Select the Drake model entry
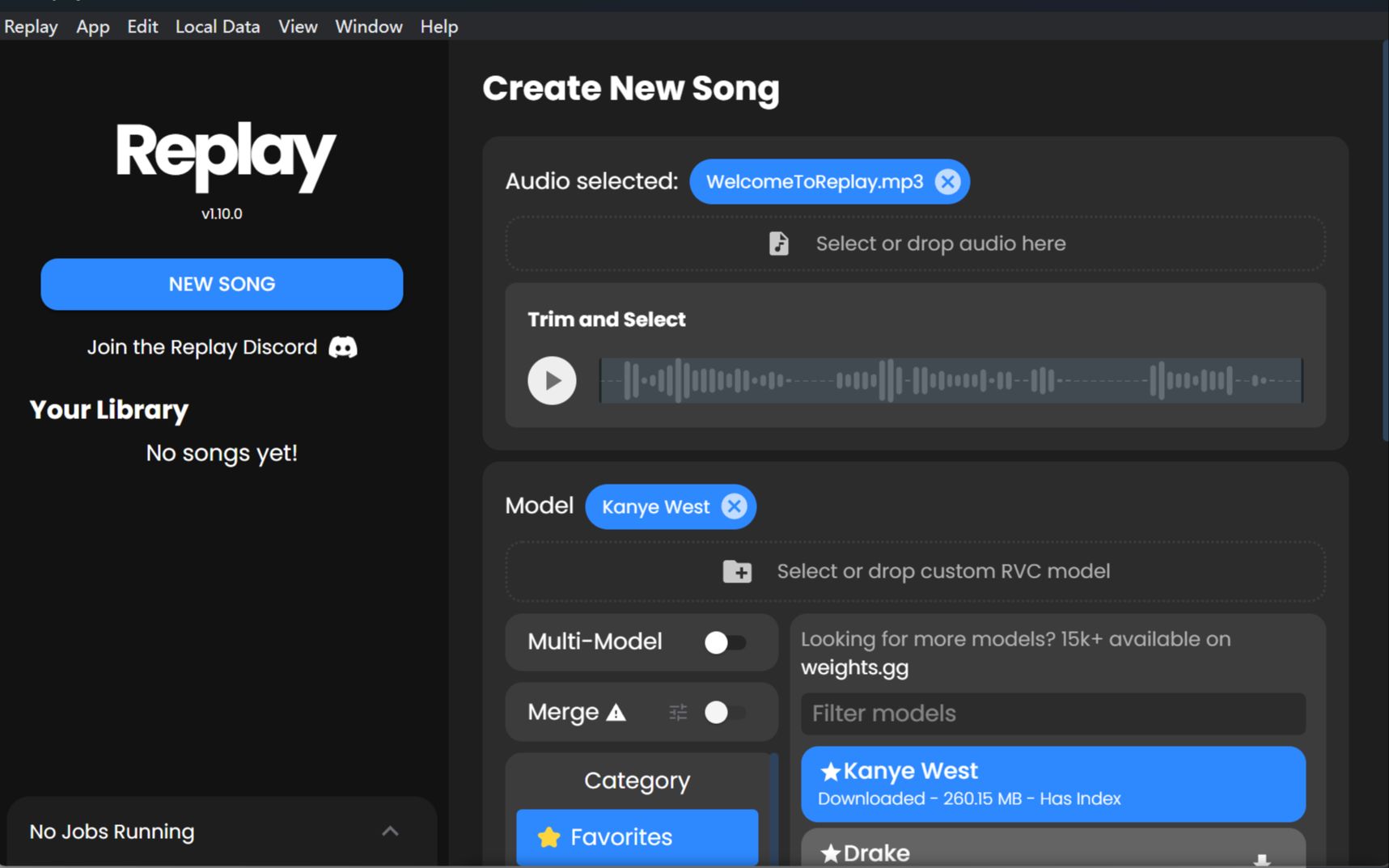 [1053, 848]
